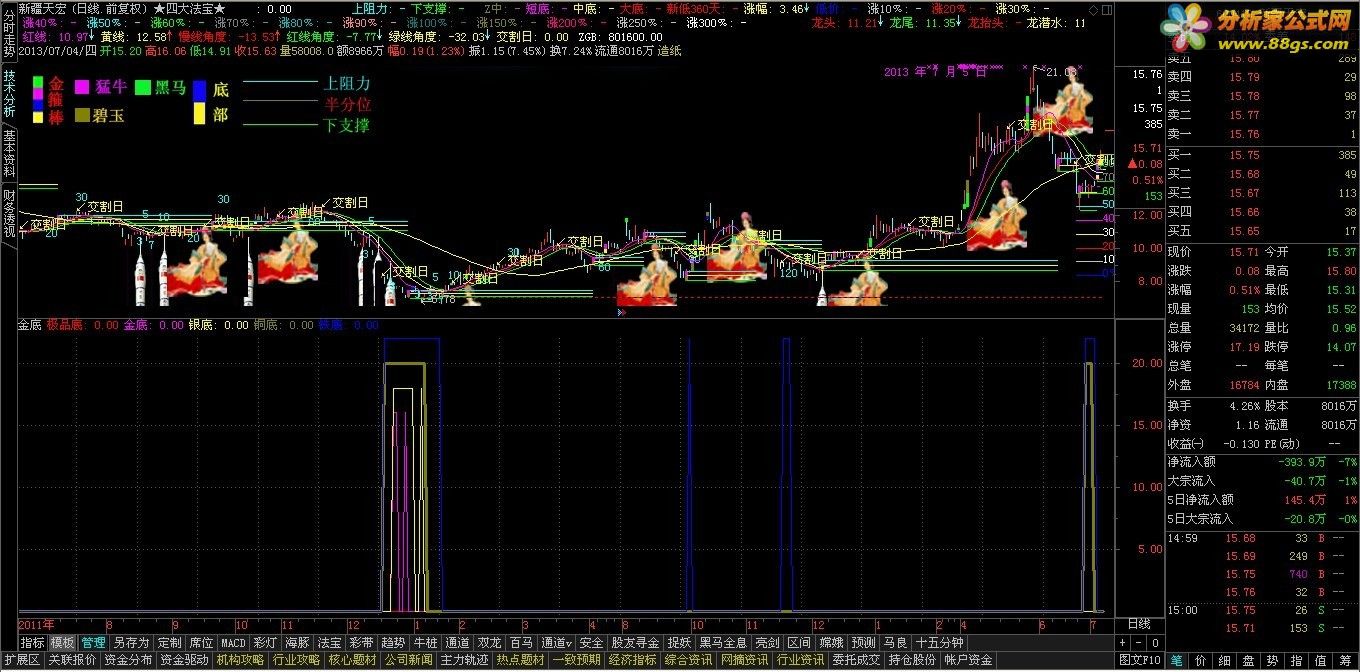Switch to the 指标 indicator tab

(x=32, y=643)
